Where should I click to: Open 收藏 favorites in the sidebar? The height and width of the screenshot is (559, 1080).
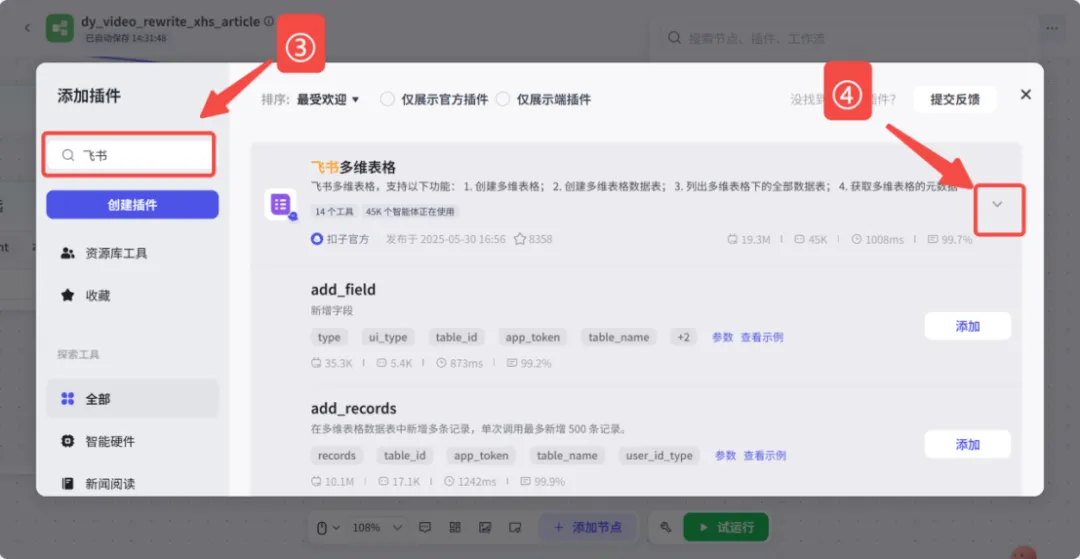[132, 296]
